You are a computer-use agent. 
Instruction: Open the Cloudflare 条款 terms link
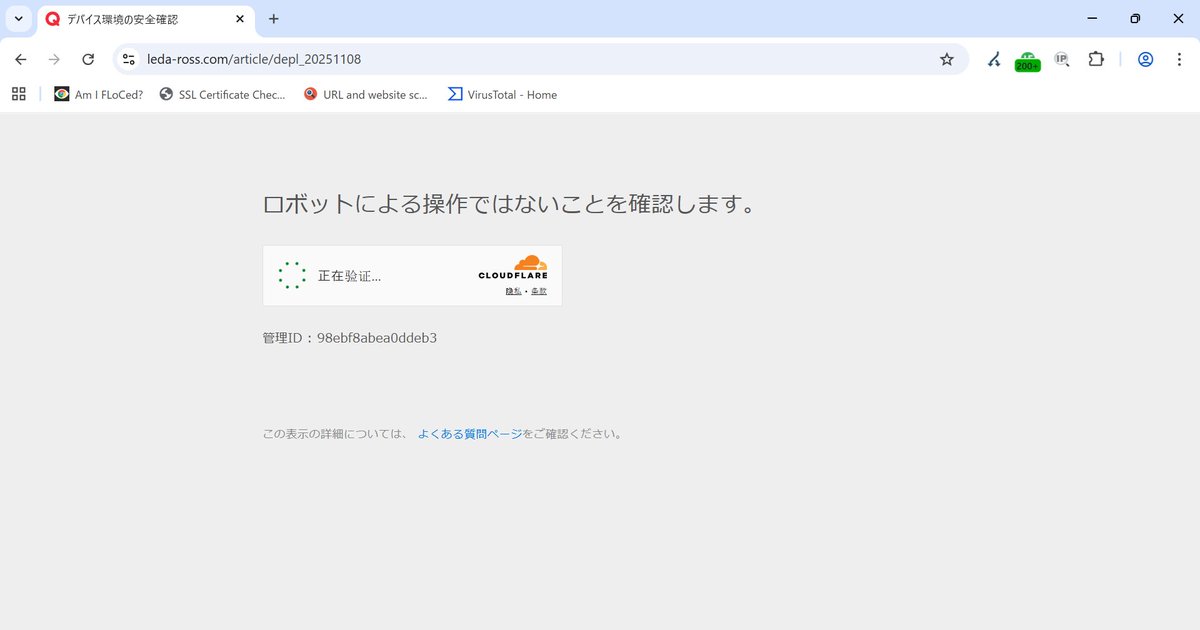coord(539,291)
